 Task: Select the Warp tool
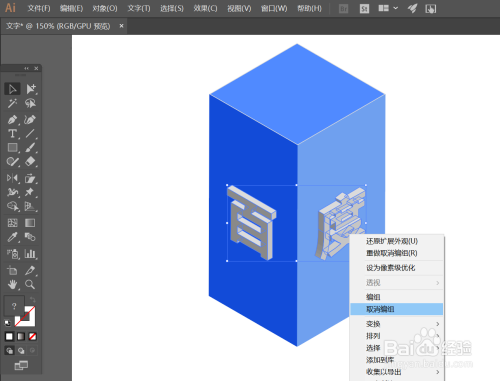pyautogui.click(x=12, y=192)
